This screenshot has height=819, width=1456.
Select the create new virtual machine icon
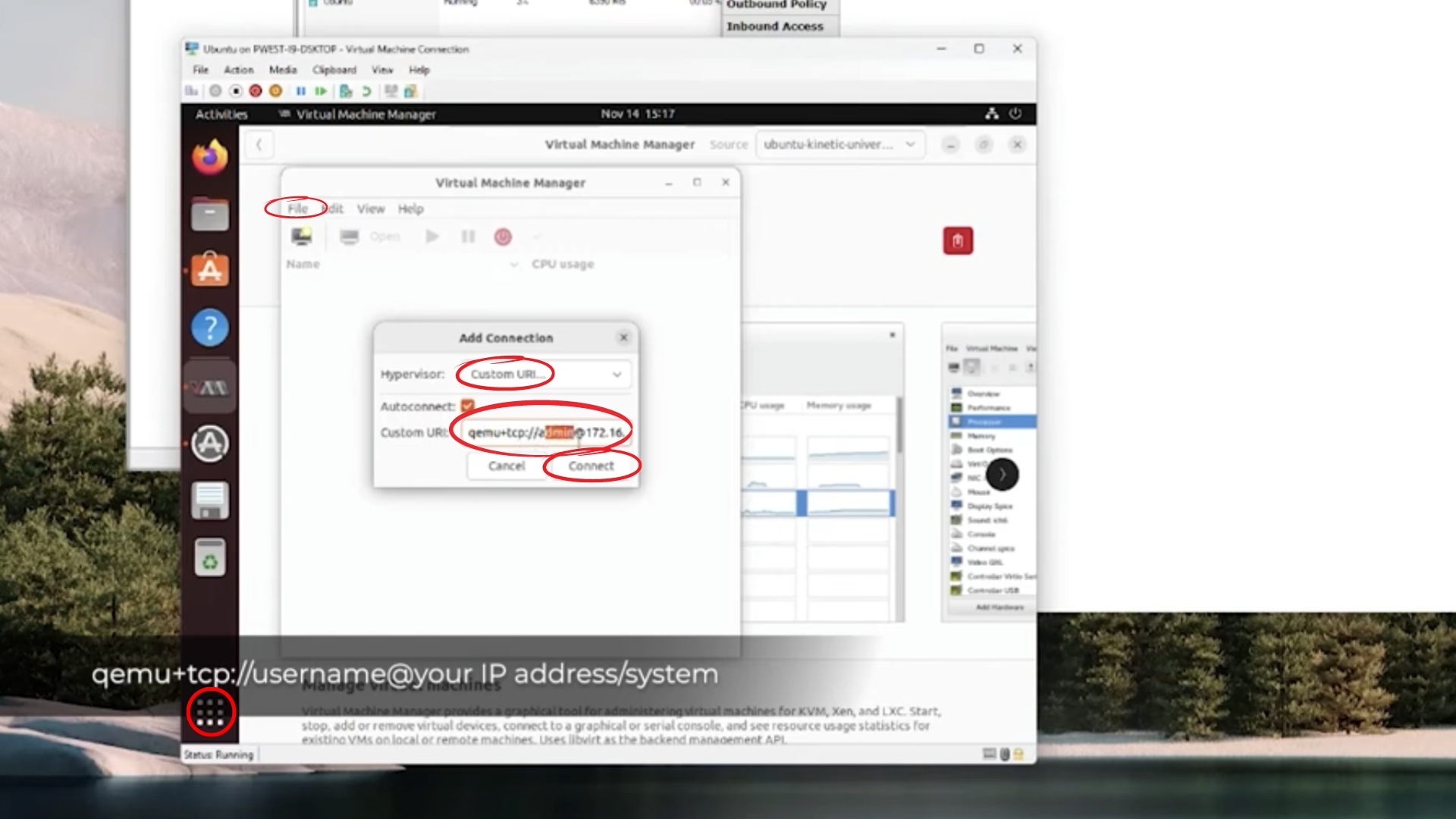click(302, 236)
